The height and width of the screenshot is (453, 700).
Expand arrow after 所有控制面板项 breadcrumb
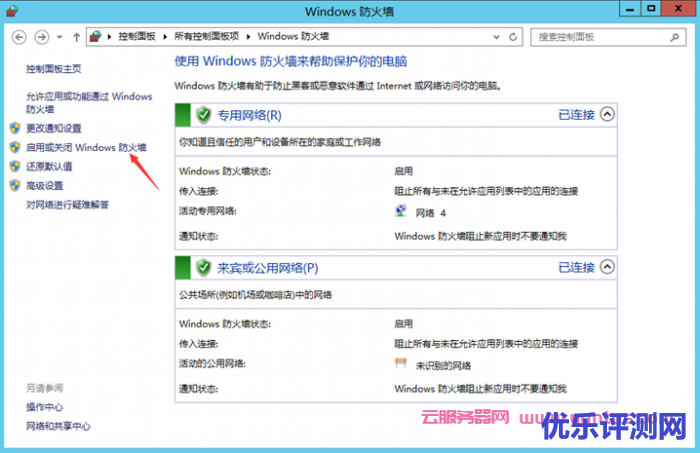click(x=248, y=37)
